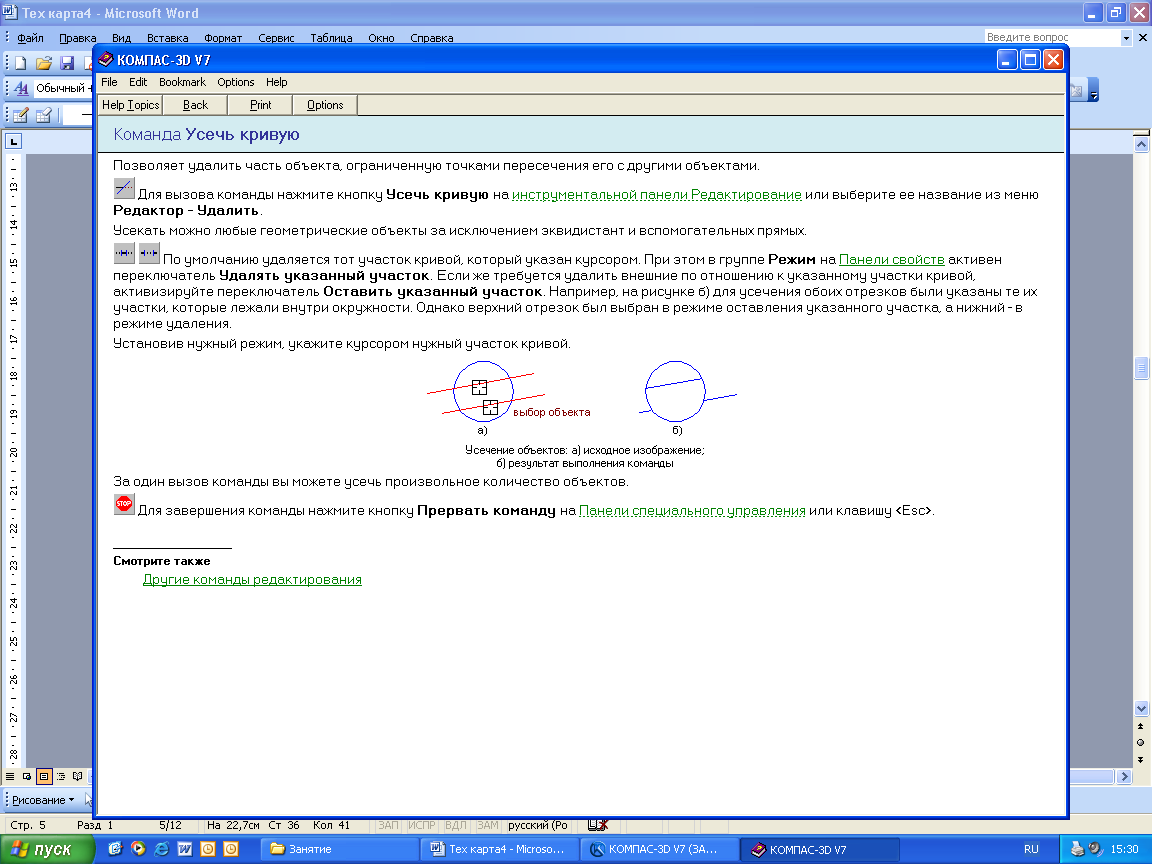Click the RU language indicator in taskbar
This screenshot has height=864, width=1152.
tap(1032, 849)
